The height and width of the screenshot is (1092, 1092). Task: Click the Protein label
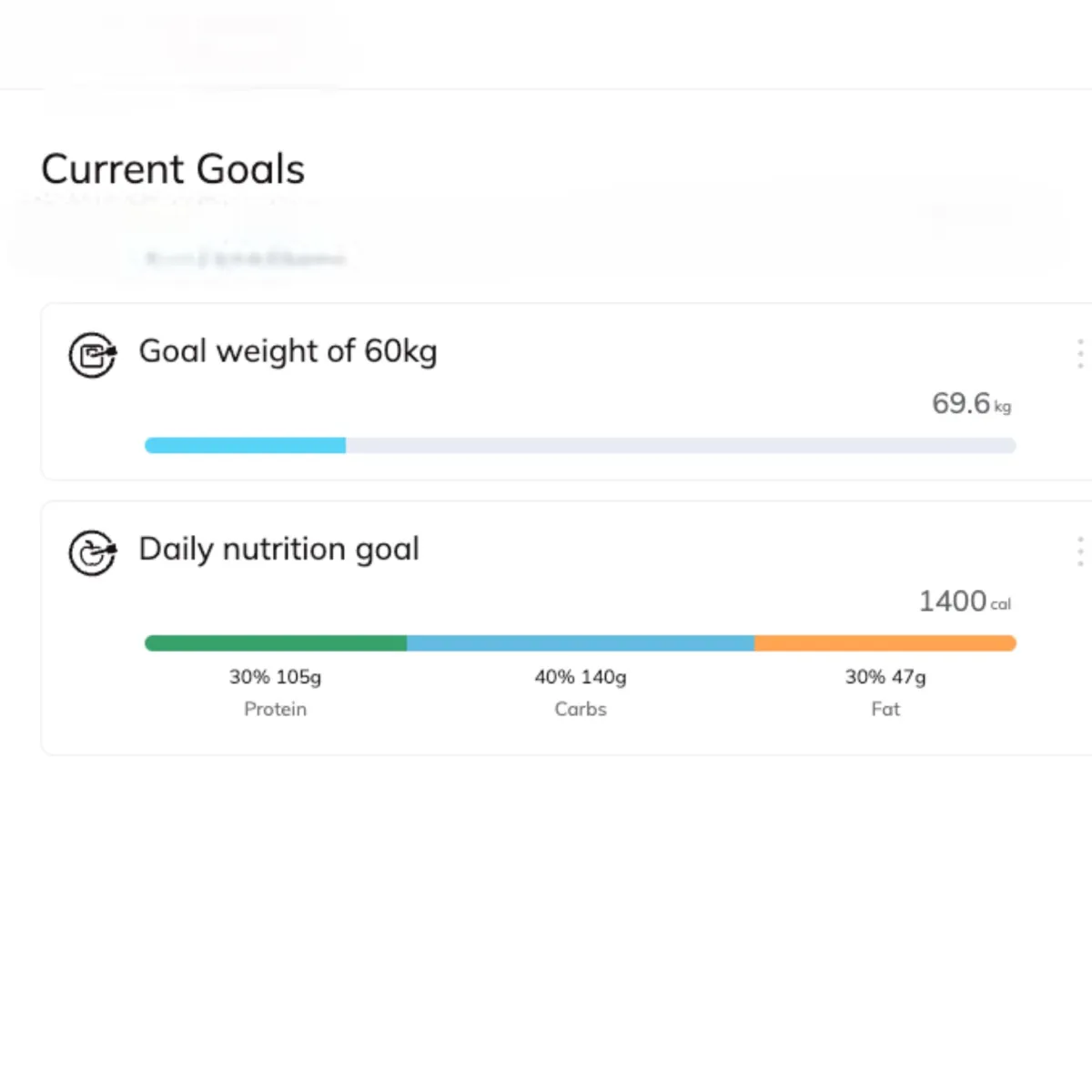click(275, 709)
